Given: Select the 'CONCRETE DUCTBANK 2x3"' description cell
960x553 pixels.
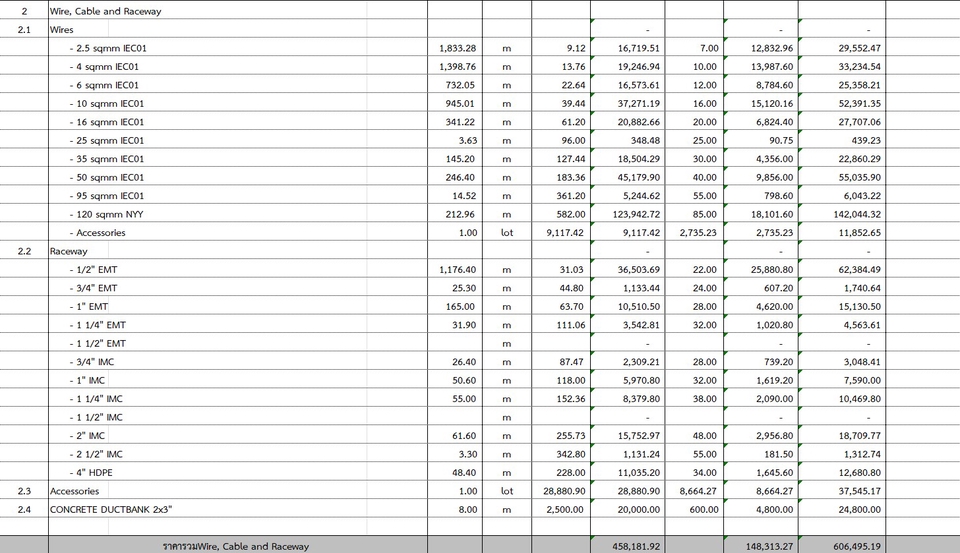Looking at the screenshot, I should click(x=110, y=509).
